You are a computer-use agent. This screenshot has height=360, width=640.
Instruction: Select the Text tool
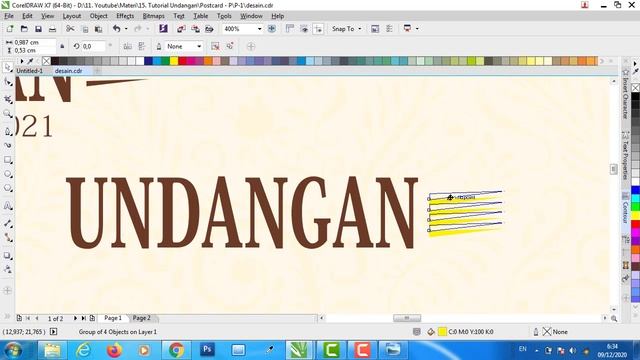tap(7, 206)
